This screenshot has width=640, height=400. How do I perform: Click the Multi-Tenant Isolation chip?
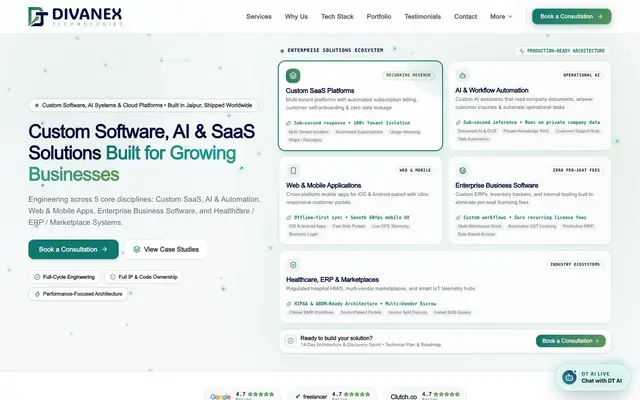[308, 132]
